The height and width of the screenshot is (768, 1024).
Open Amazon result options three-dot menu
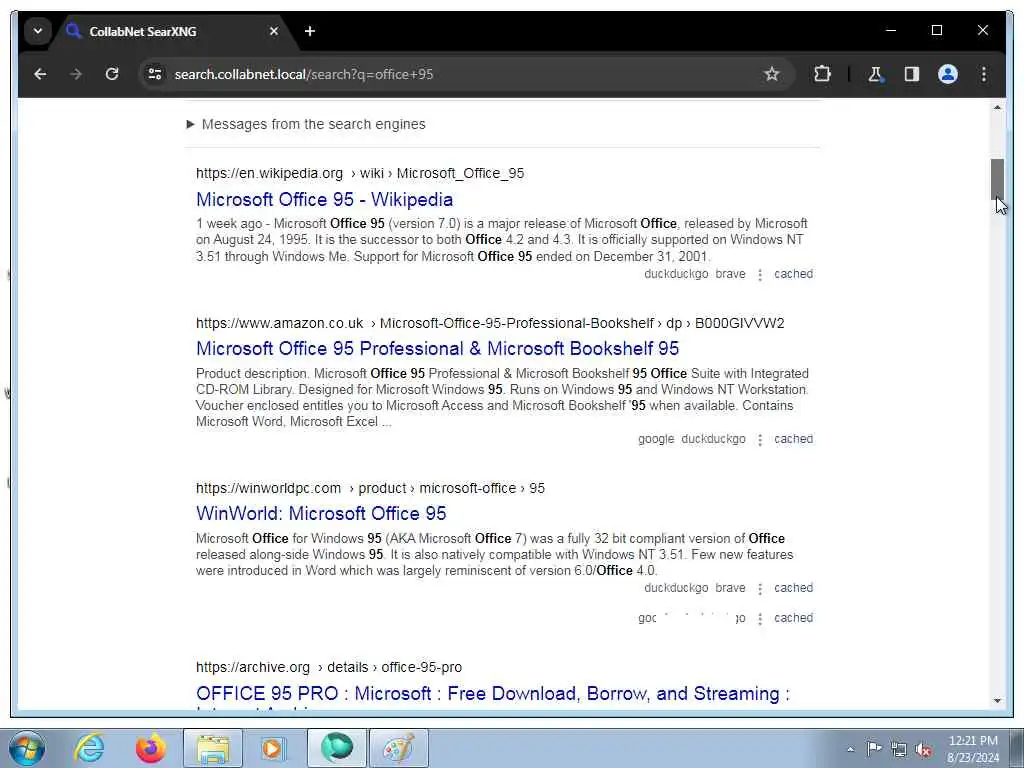760,440
